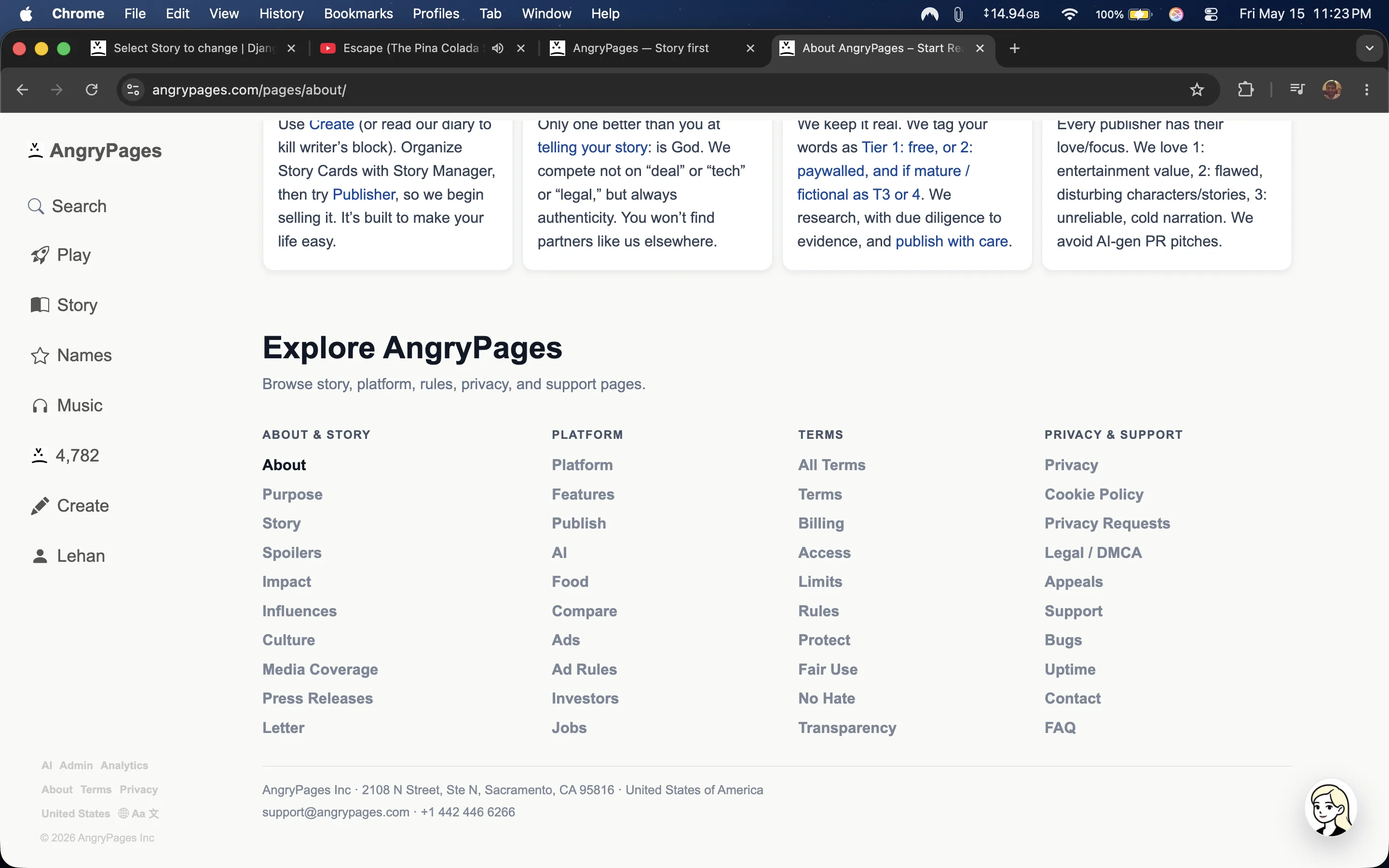Open the History menu

[281, 14]
